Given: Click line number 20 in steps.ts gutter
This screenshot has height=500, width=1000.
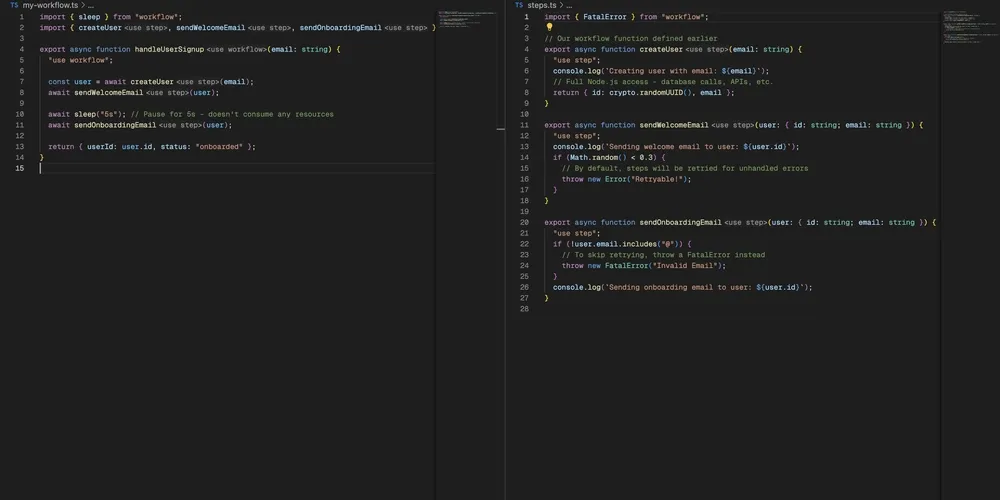Looking at the screenshot, I should click(x=524, y=222).
